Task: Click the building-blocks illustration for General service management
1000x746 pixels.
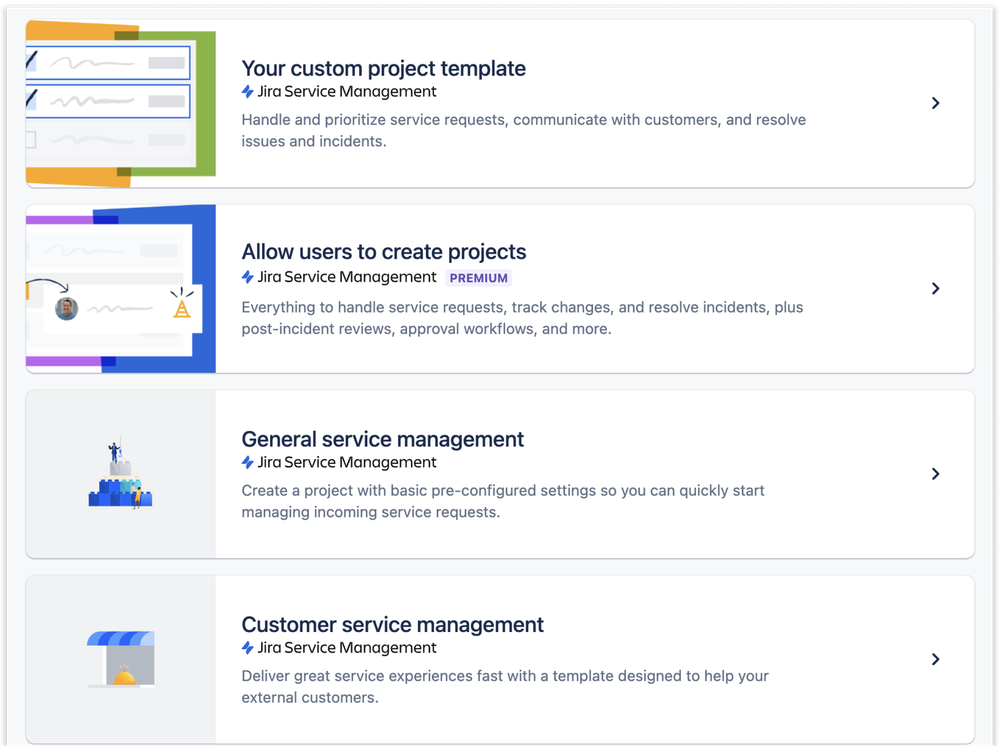Action: (120, 473)
